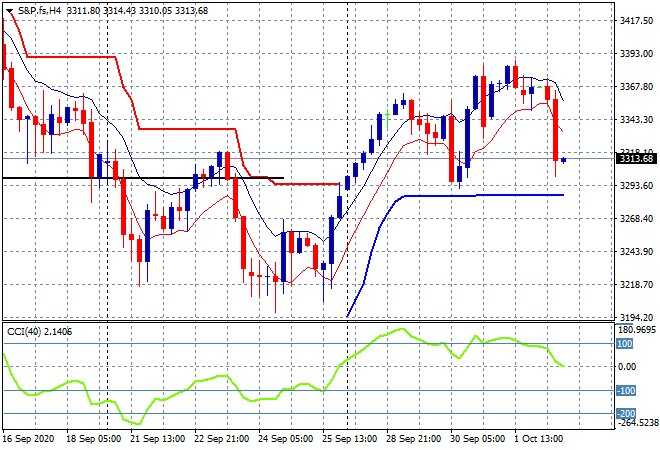660x450 pixels.
Task: Click the 25 Sep 13:00 time label
Action: (349, 439)
